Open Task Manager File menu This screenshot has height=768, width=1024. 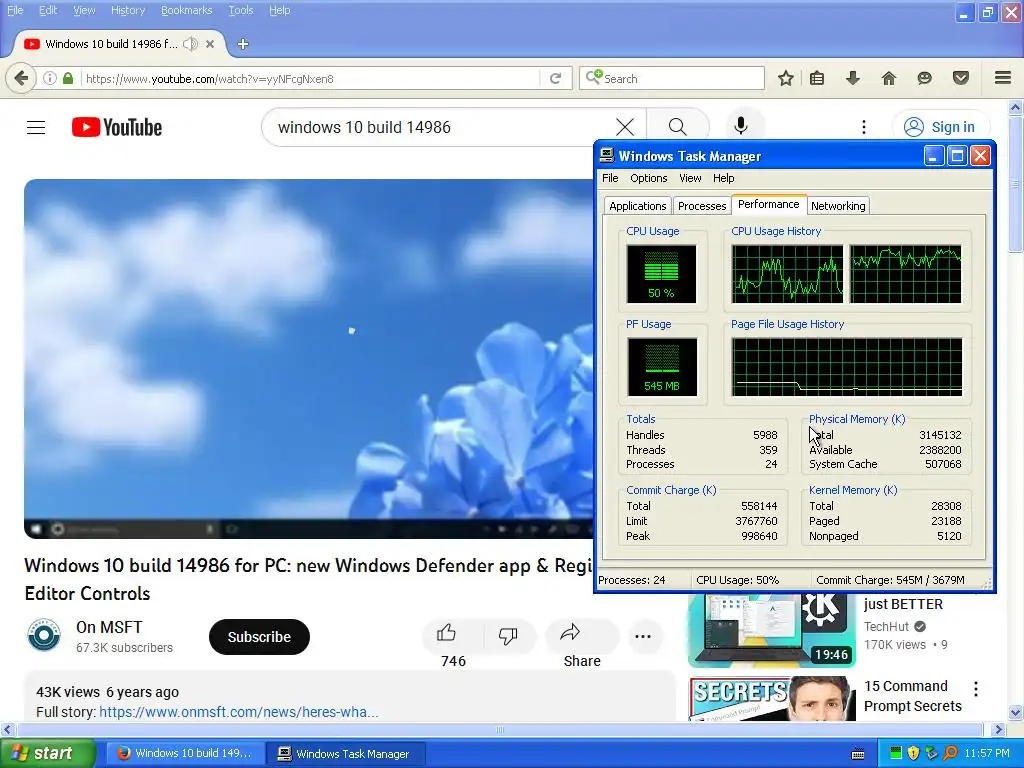[611, 178]
